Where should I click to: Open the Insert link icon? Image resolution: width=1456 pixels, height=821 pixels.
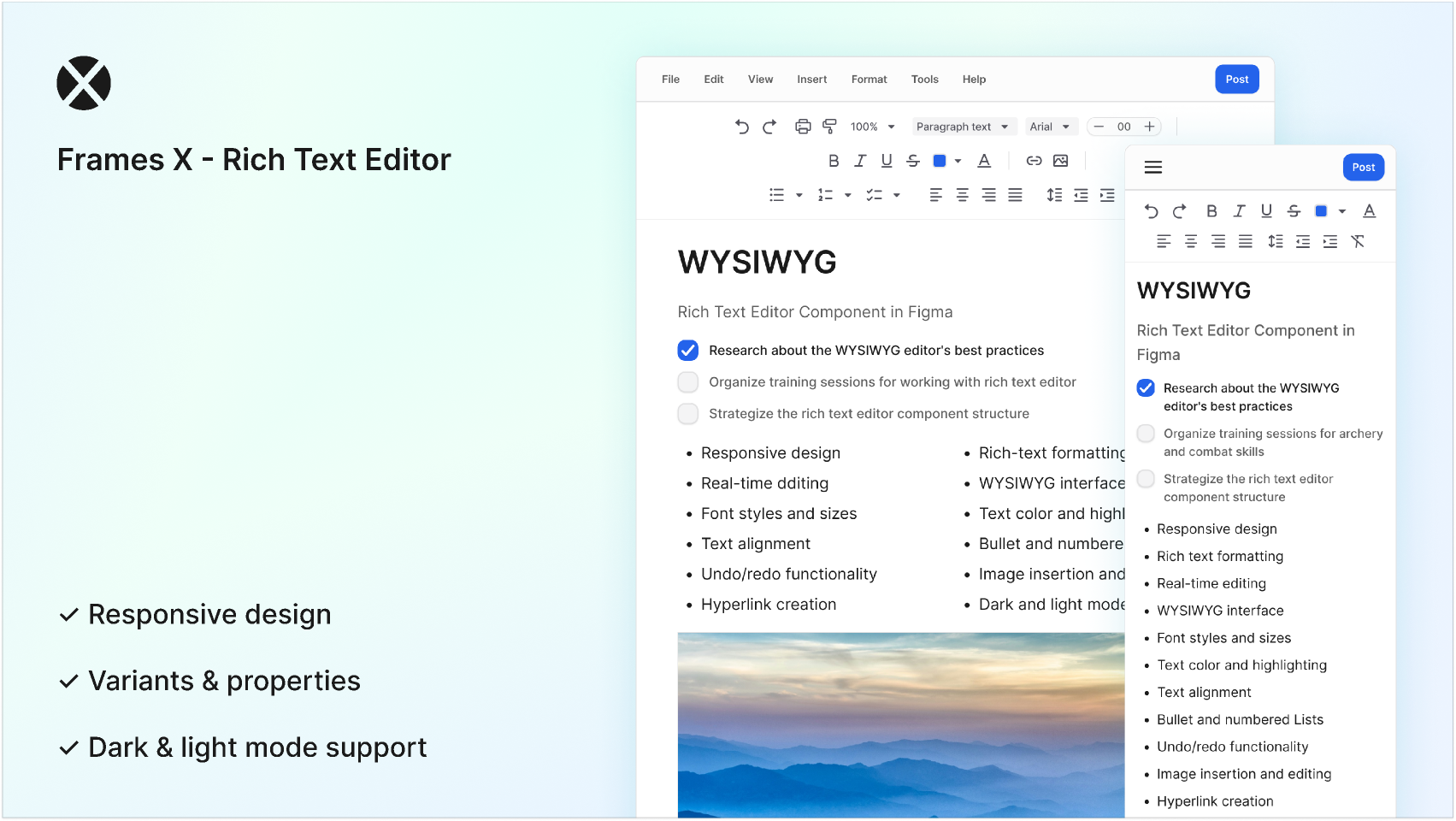[1034, 161]
